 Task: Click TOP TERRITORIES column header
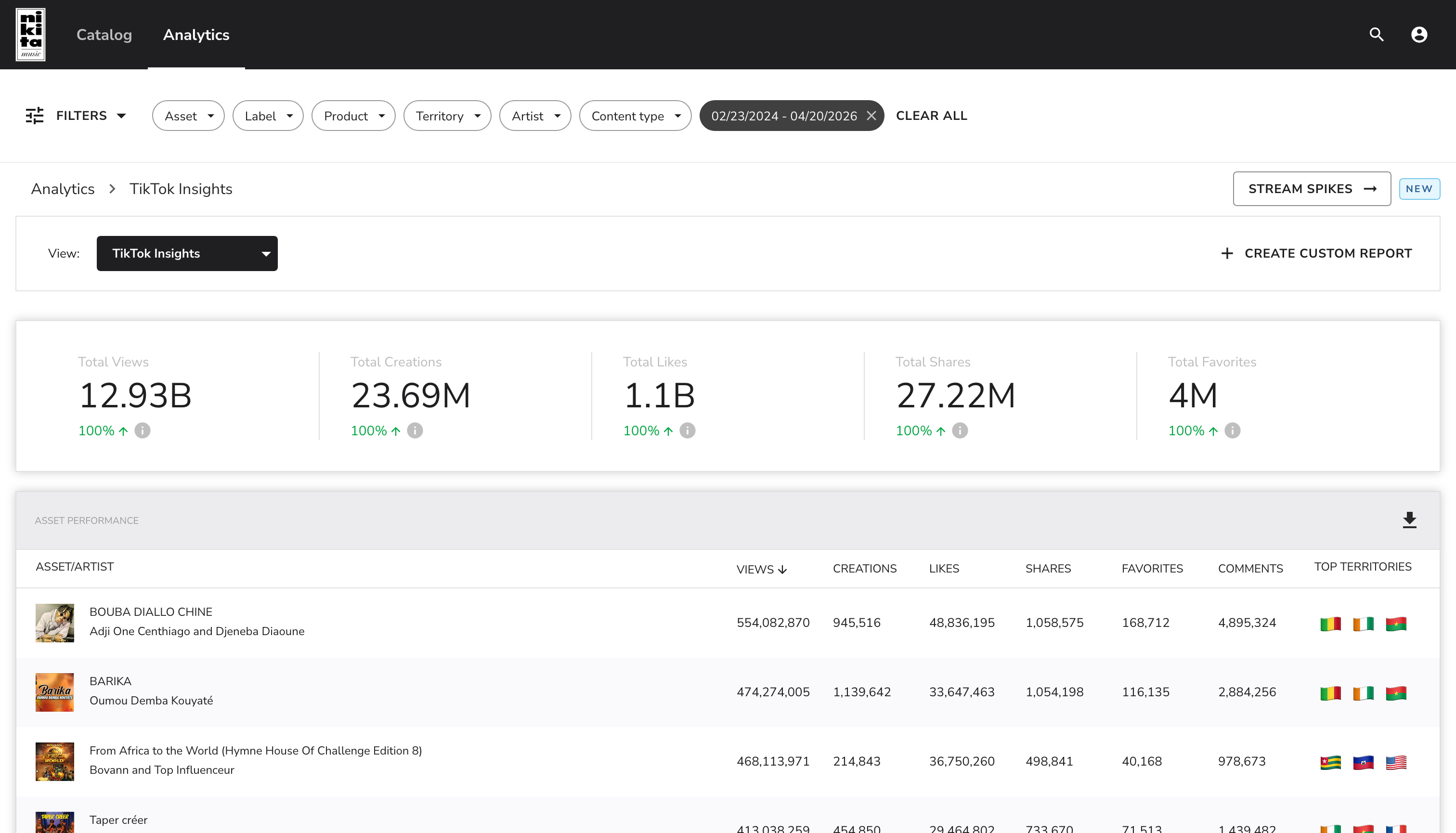pos(1363,566)
